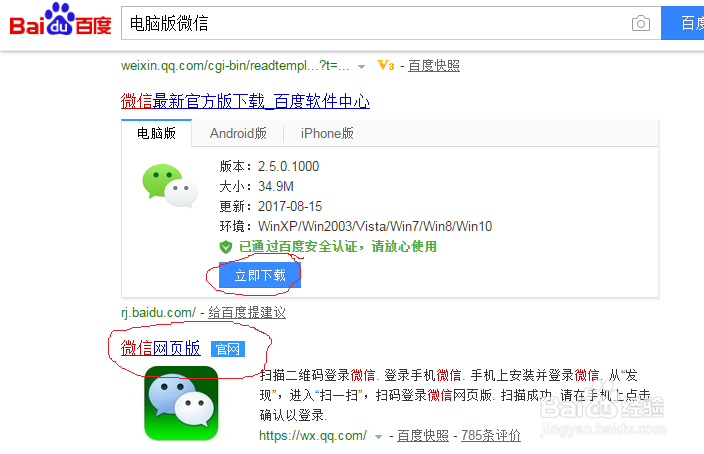Expand dropdown arrow next to wx.qq.com URL

(x=378, y=436)
